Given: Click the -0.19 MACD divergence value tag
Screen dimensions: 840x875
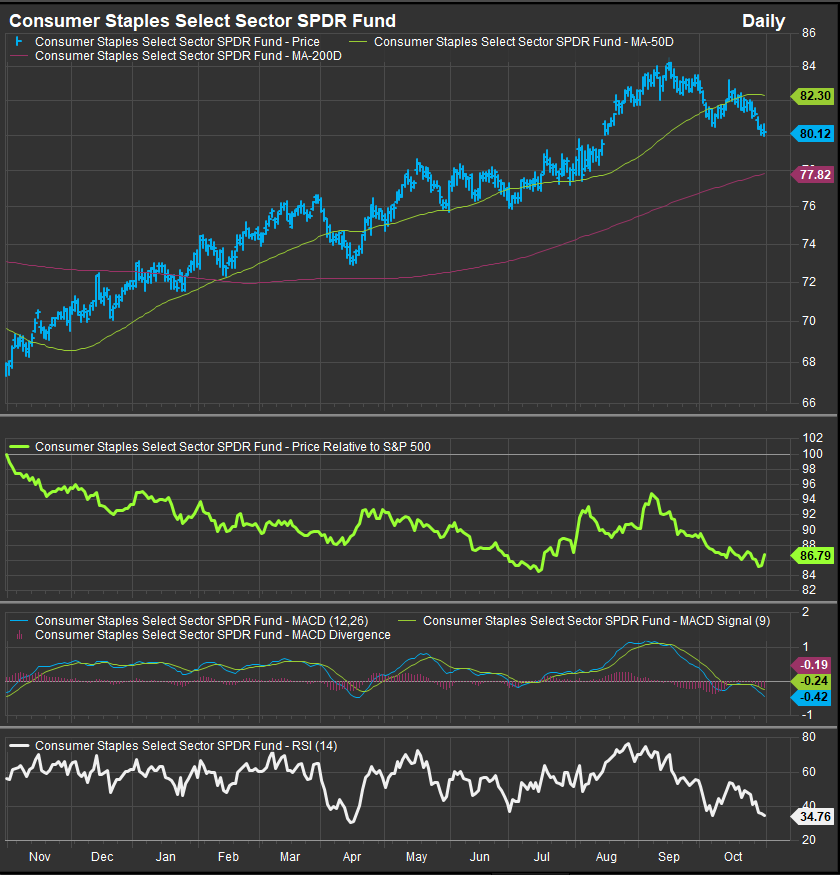Looking at the screenshot, I should coord(812,665).
